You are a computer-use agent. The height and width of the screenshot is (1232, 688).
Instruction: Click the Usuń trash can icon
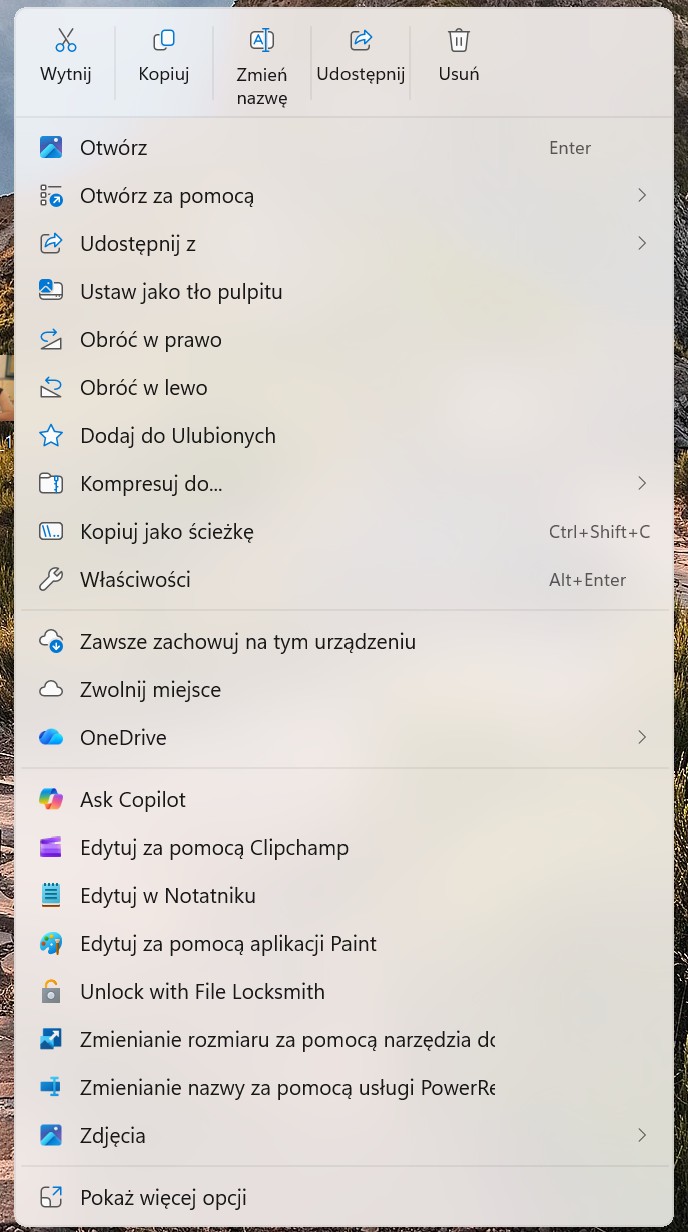coord(458,40)
